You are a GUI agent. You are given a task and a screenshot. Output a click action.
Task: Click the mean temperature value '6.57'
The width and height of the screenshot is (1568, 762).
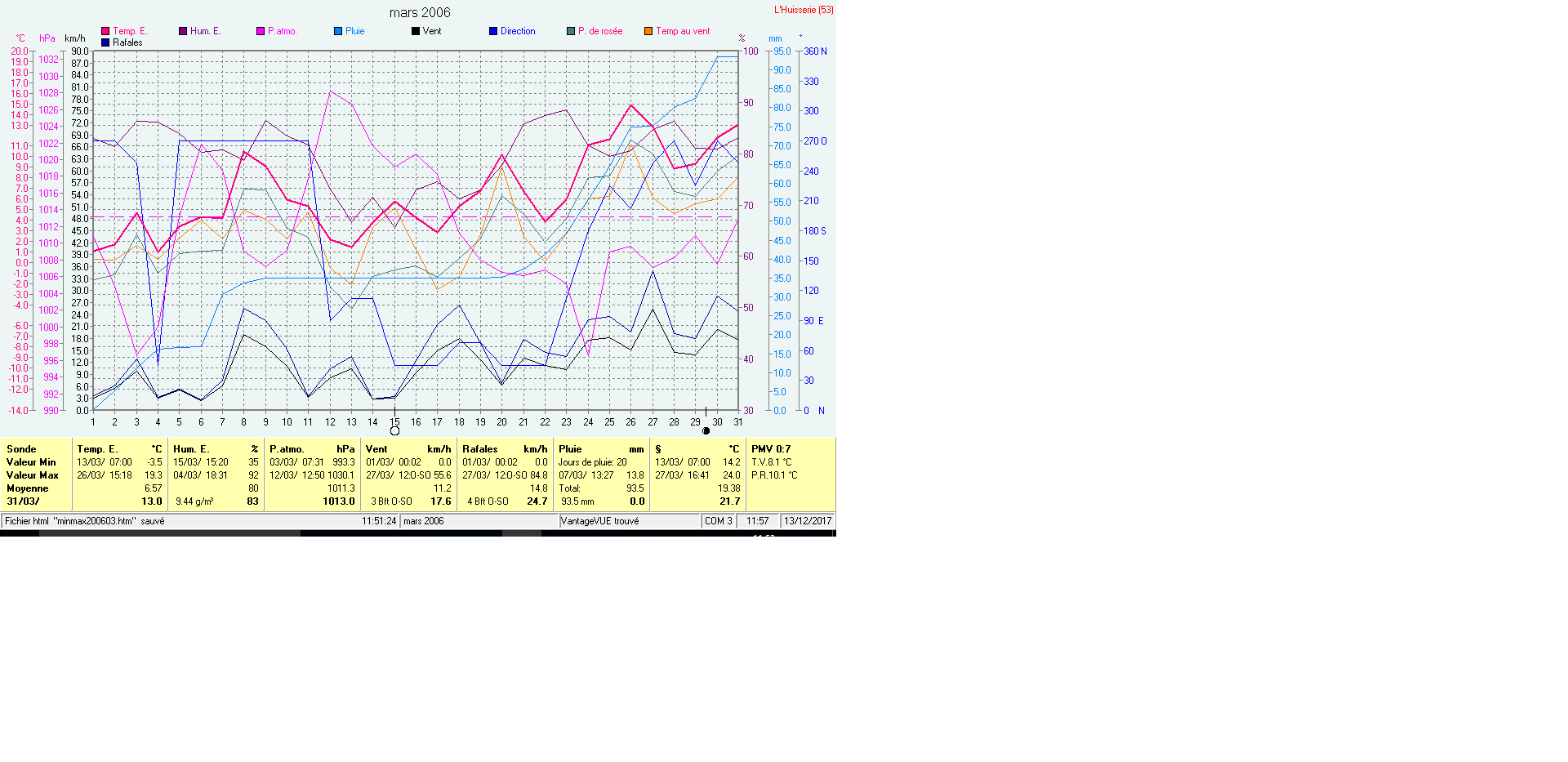click(154, 488)
